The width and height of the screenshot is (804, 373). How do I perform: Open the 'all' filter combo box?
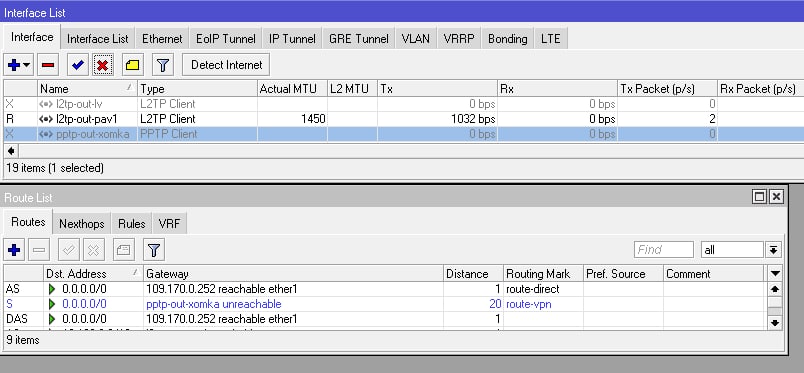click(732, 250)
